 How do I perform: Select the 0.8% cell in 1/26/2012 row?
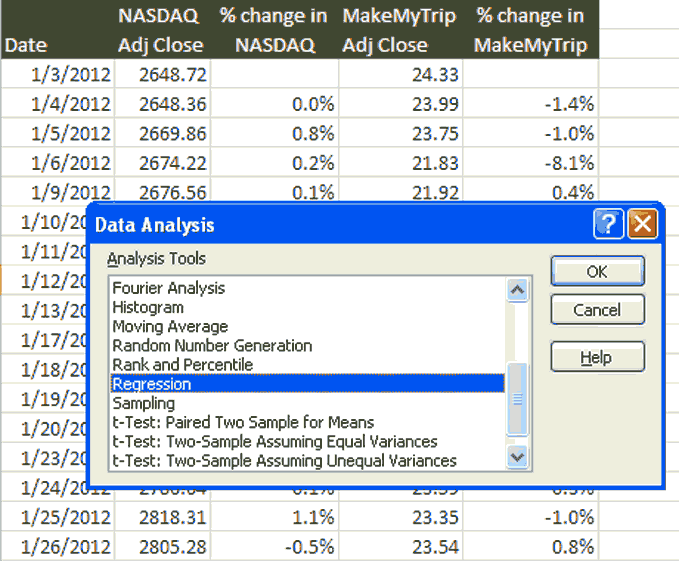coord(531,546)
